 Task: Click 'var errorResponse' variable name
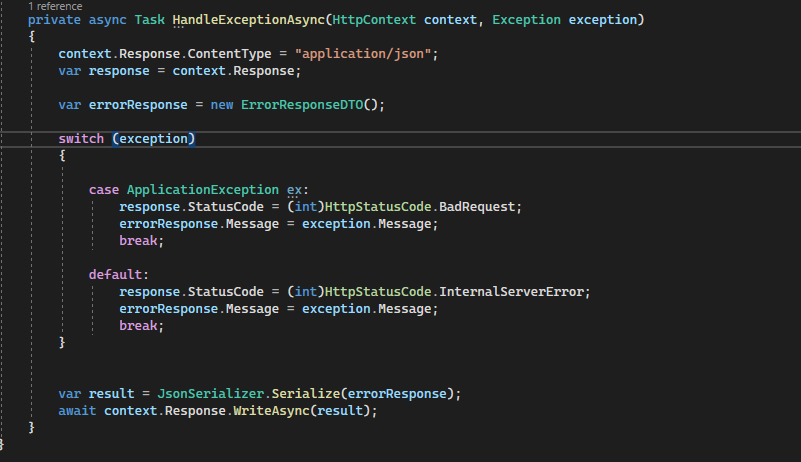[138, 105]
